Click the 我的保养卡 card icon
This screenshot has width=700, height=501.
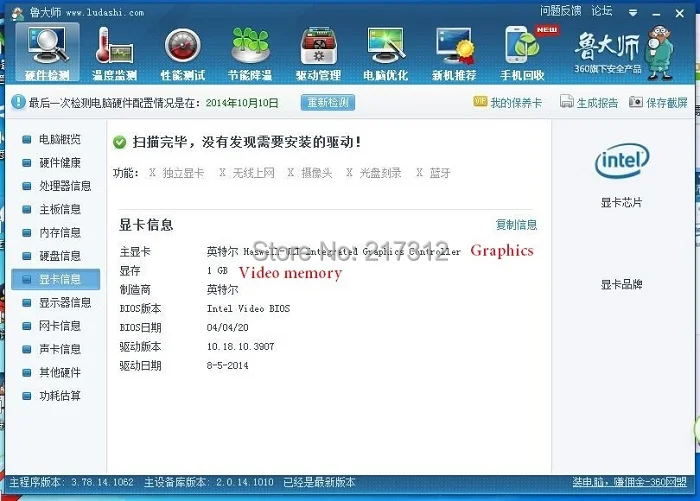click(x=480, y=102)
